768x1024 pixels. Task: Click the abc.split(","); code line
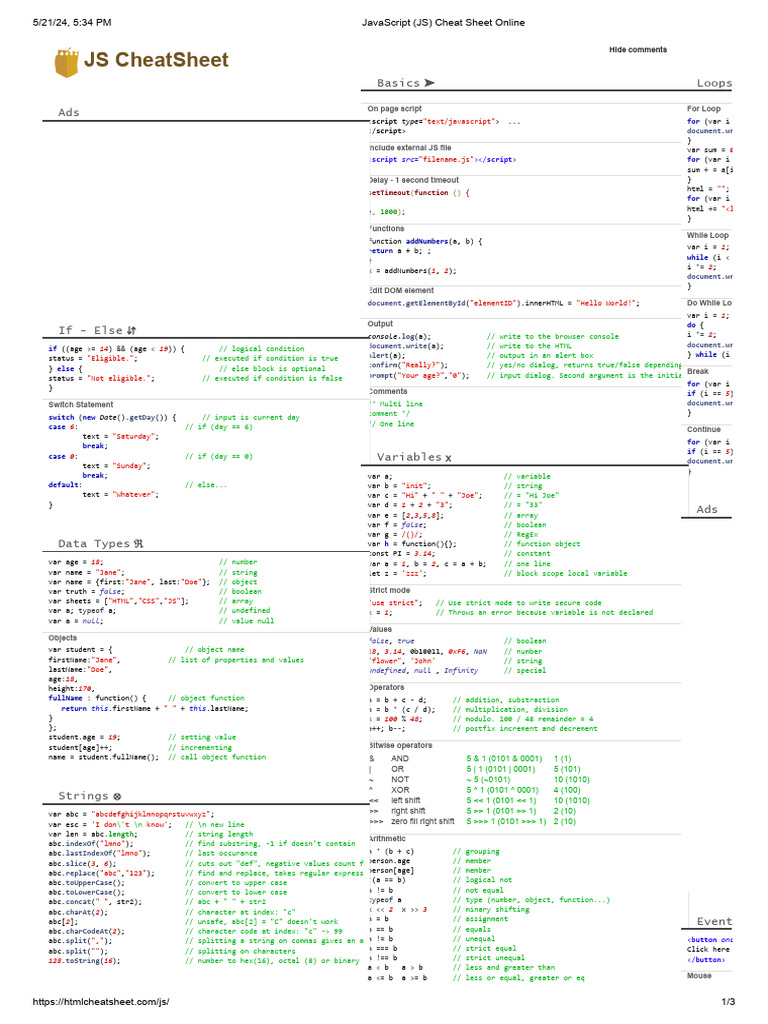(x=80, y=941)
